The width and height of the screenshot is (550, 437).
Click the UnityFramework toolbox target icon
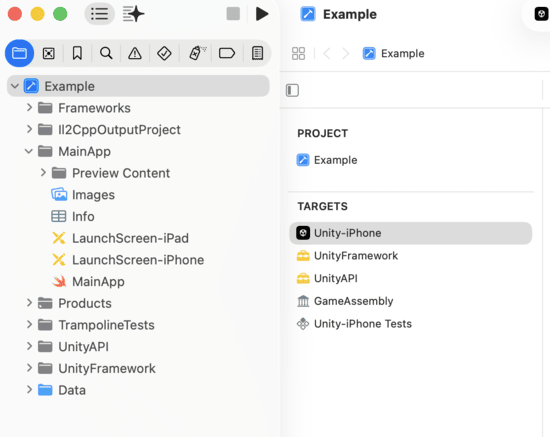click(x=303, y=256)
